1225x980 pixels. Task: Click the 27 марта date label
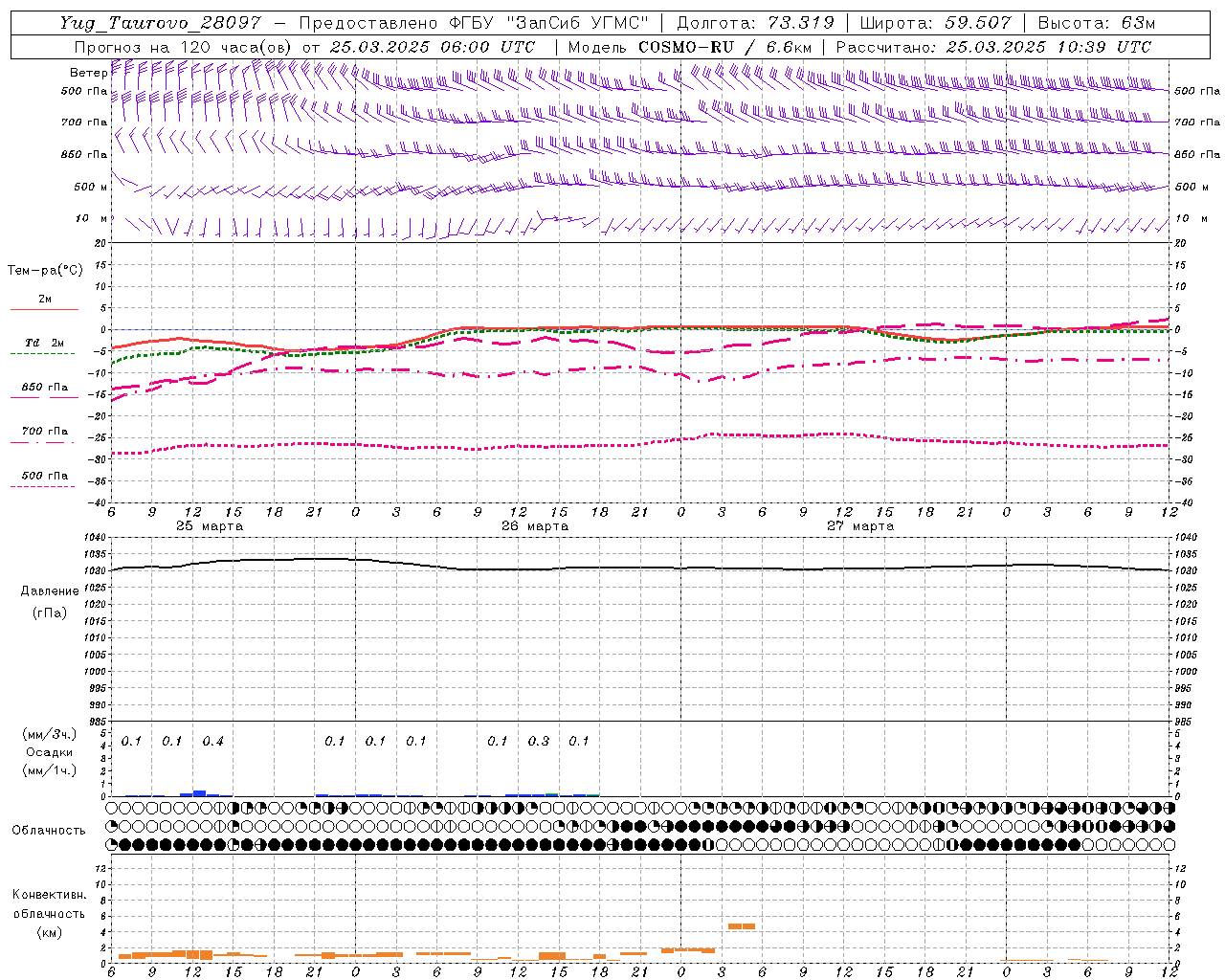point(860,526)
